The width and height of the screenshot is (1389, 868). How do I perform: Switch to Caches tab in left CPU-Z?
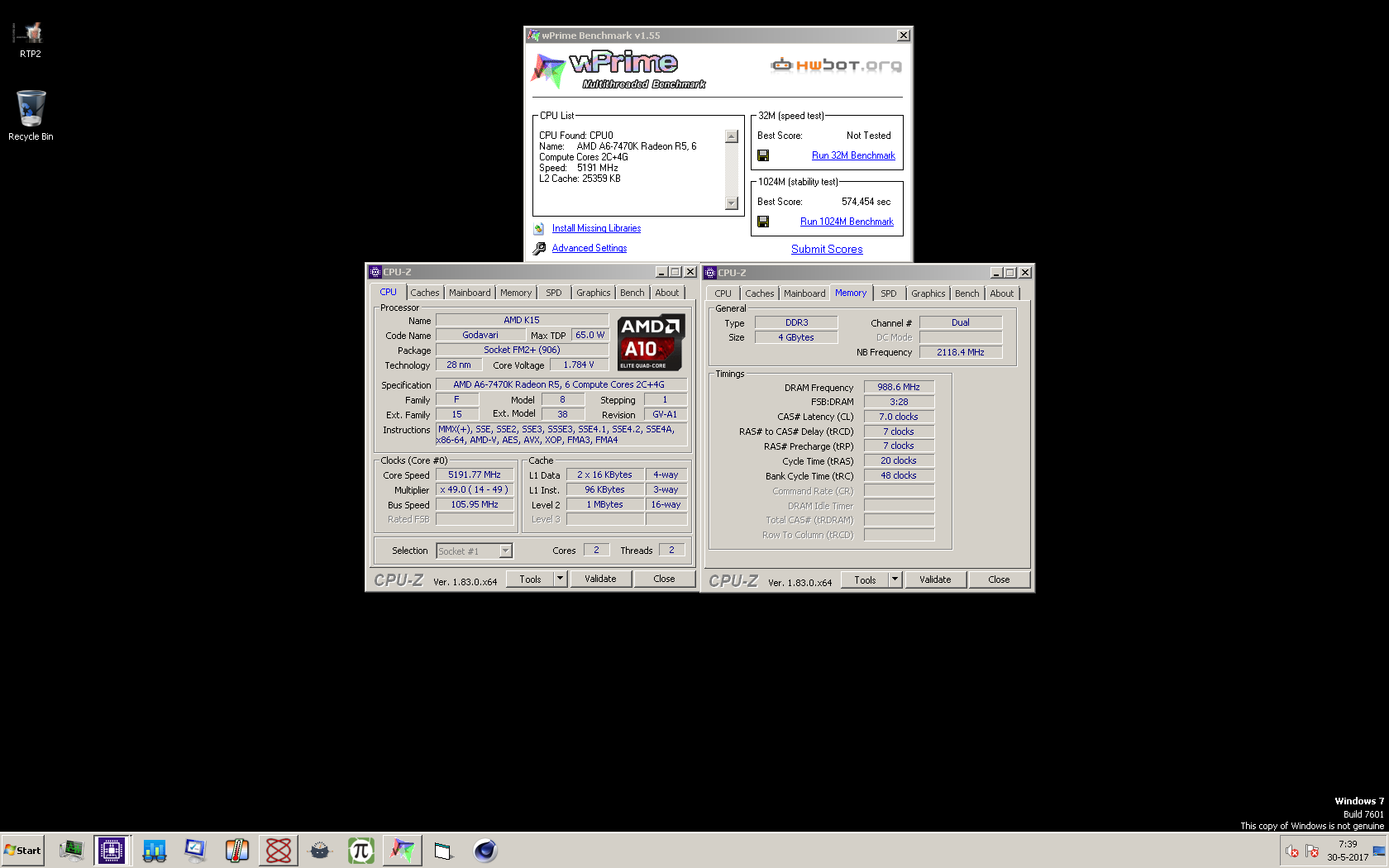425,293
